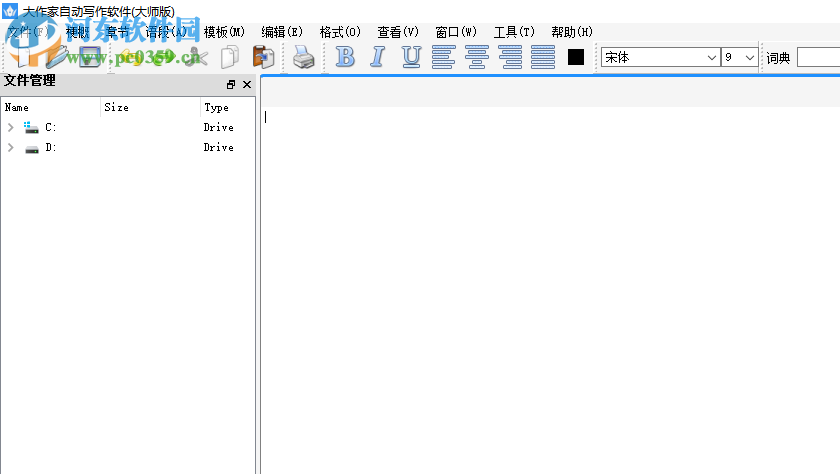Print the document with the printer icon

click(x=304, y=57)
